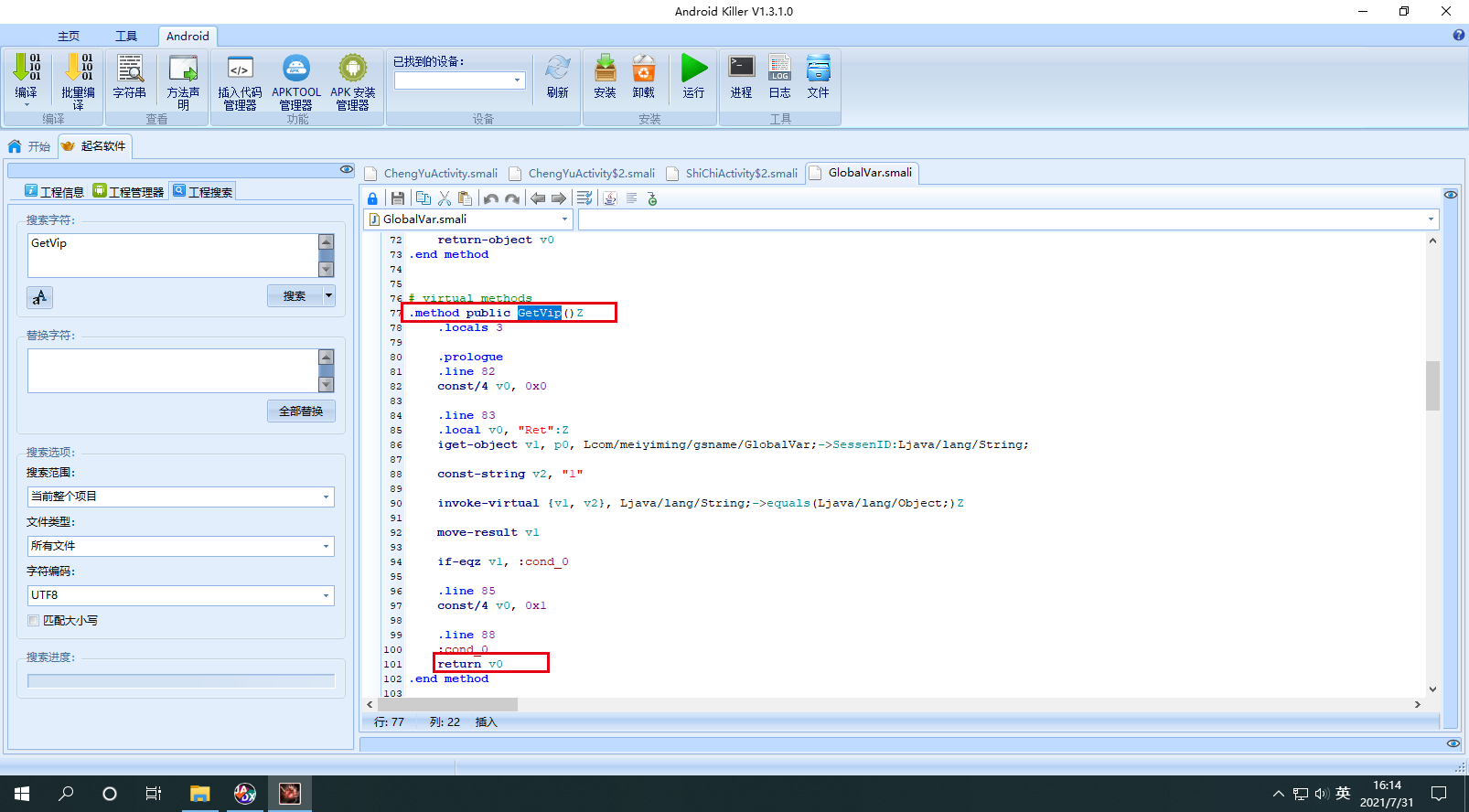Toggle the editor lock icon
Screen dimensions: 1469x812
tap(372, 198)
